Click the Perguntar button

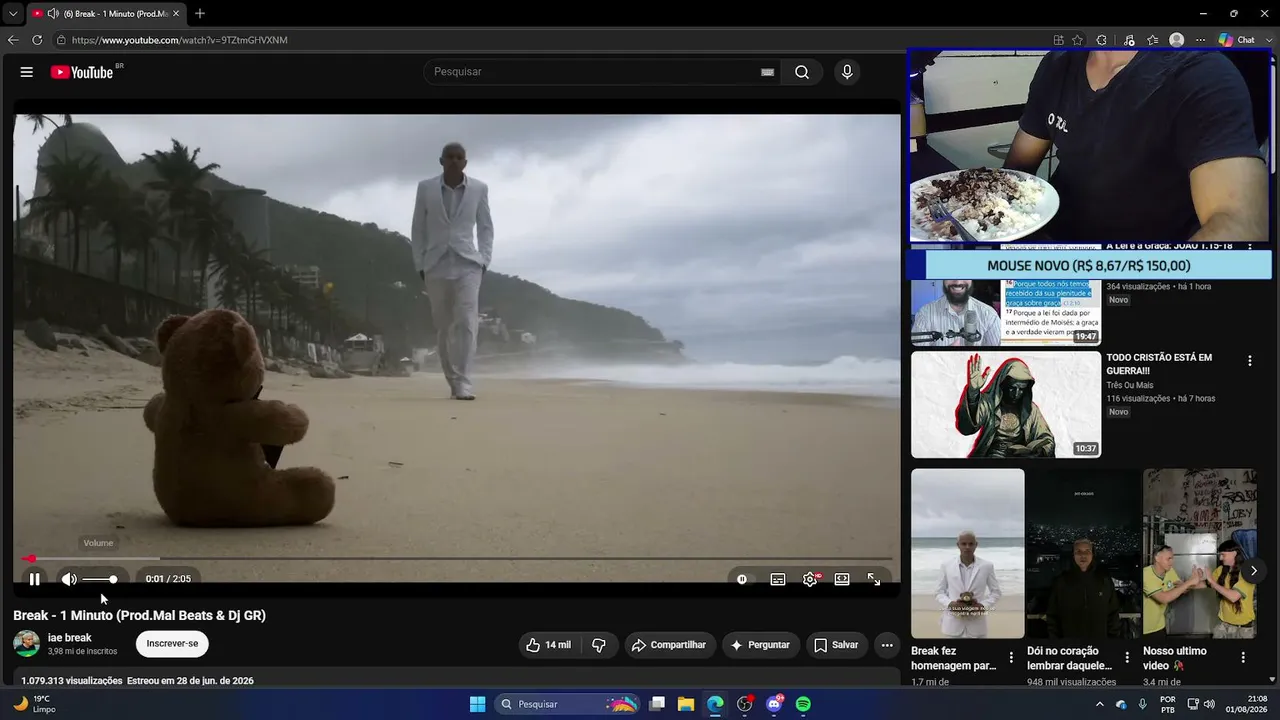761,645
